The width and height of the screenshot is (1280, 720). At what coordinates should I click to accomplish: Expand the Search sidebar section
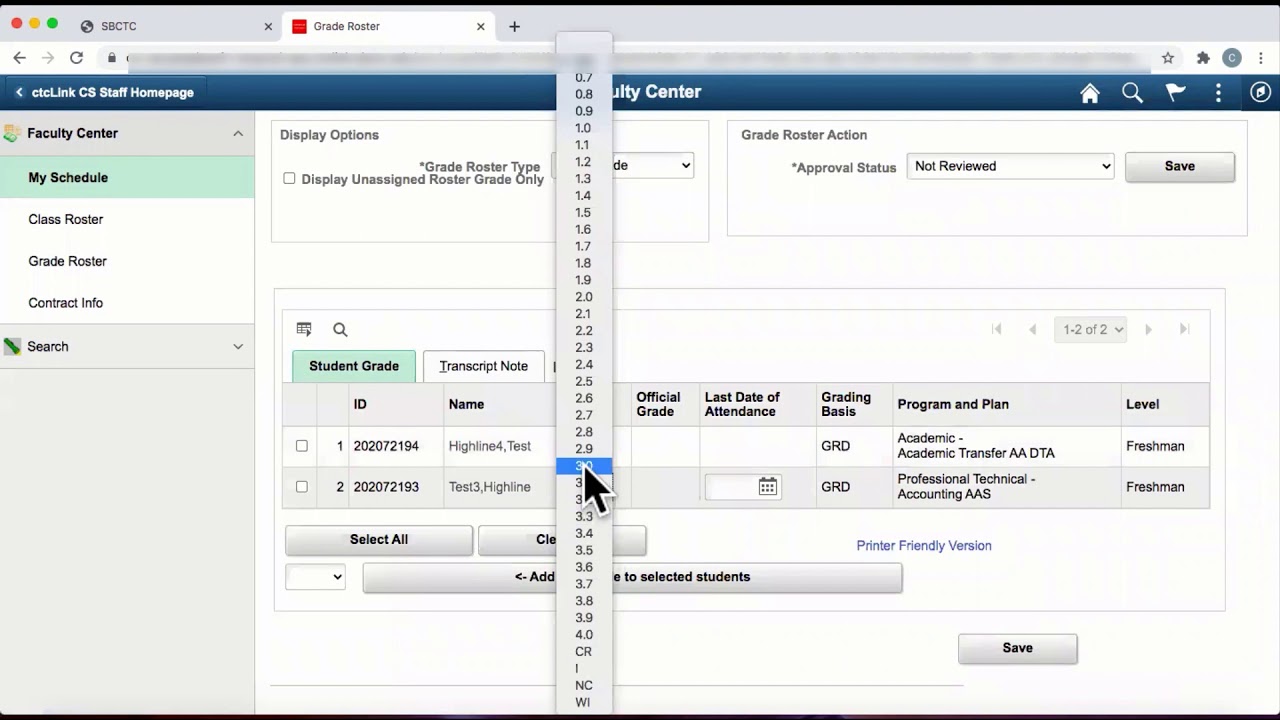click(x=238, y=346)
